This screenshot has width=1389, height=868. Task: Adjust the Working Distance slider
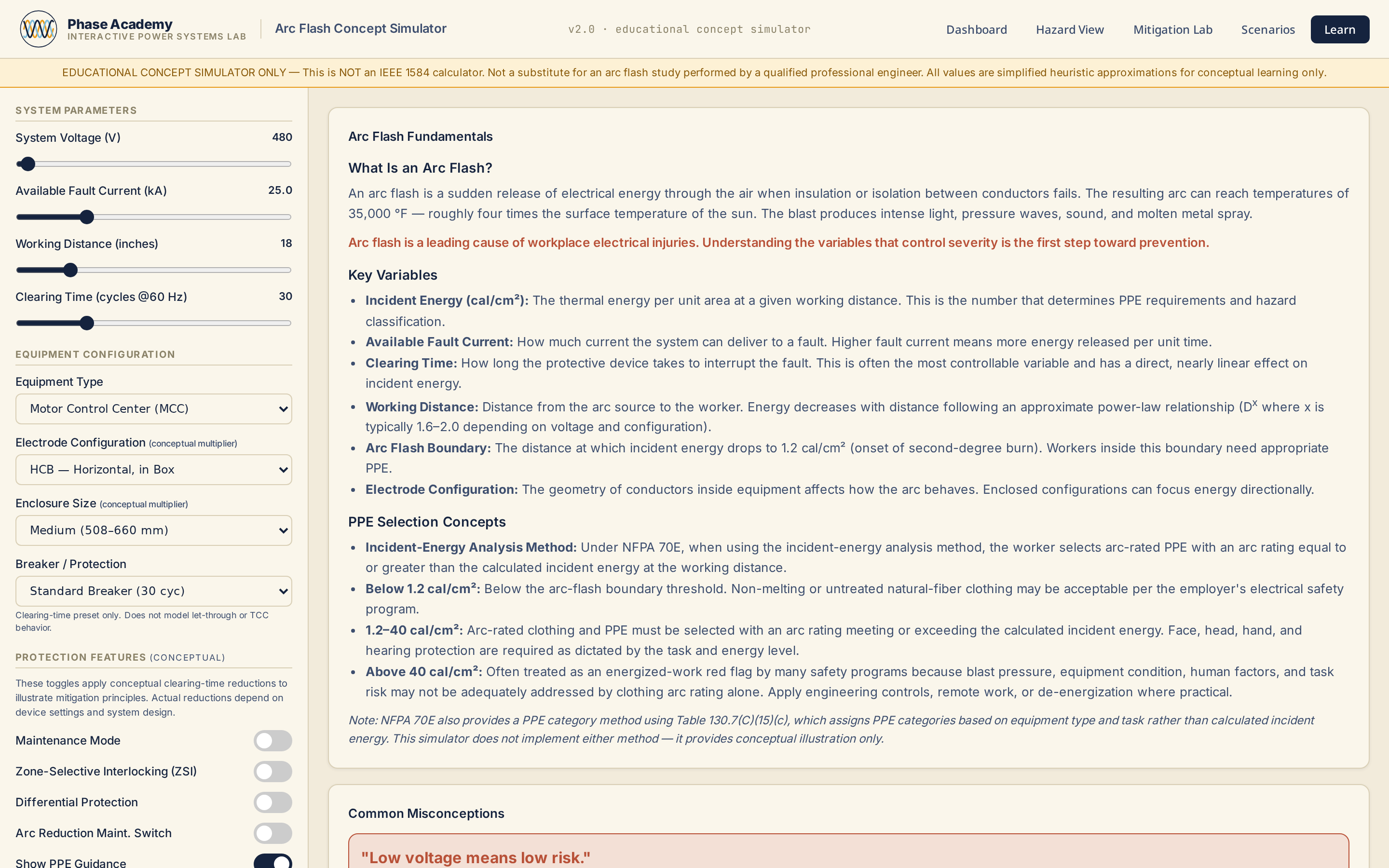point(154,270)
